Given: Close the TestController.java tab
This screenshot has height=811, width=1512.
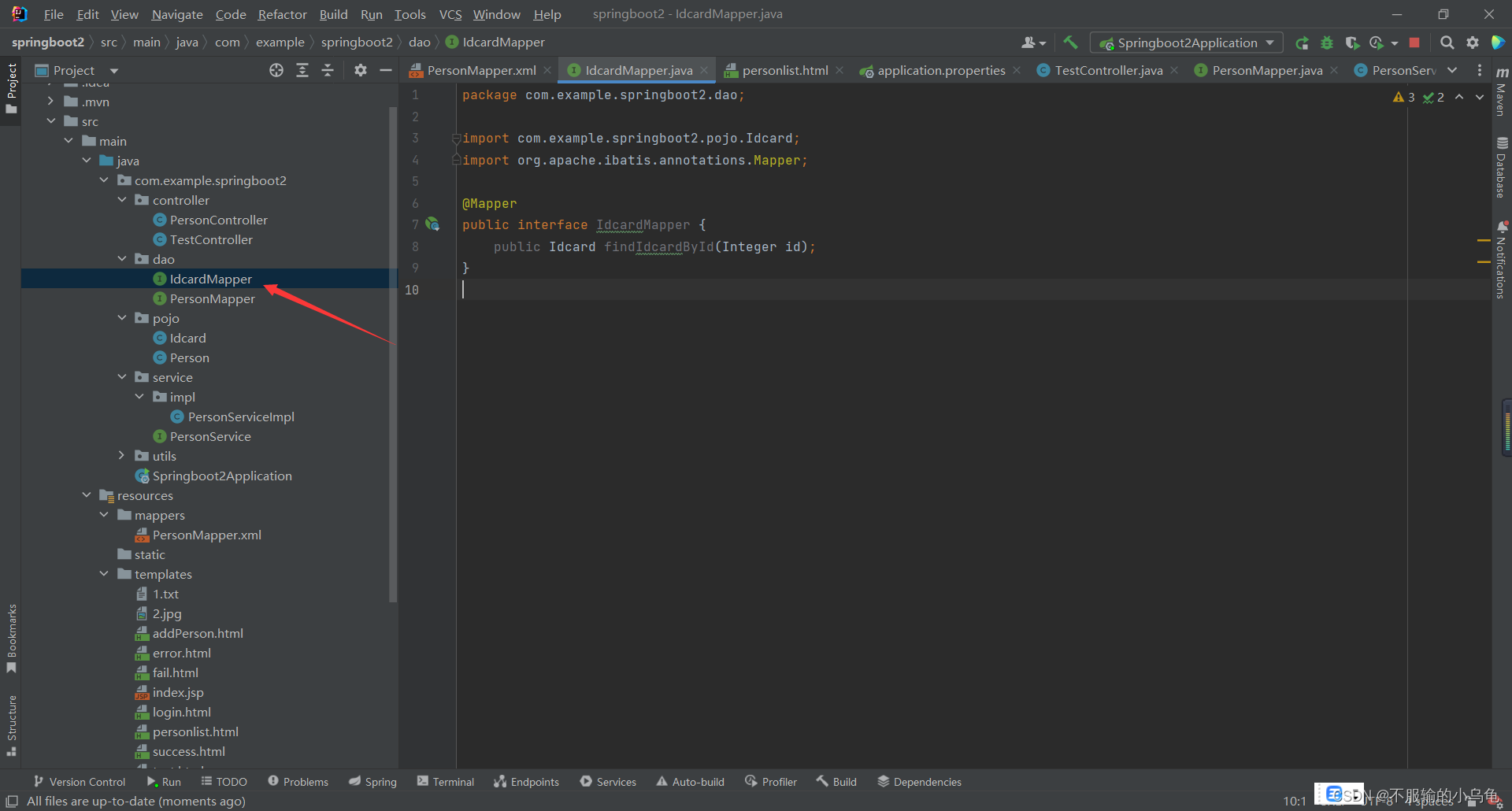Looking at the screenshot, I should point(1174,70).
